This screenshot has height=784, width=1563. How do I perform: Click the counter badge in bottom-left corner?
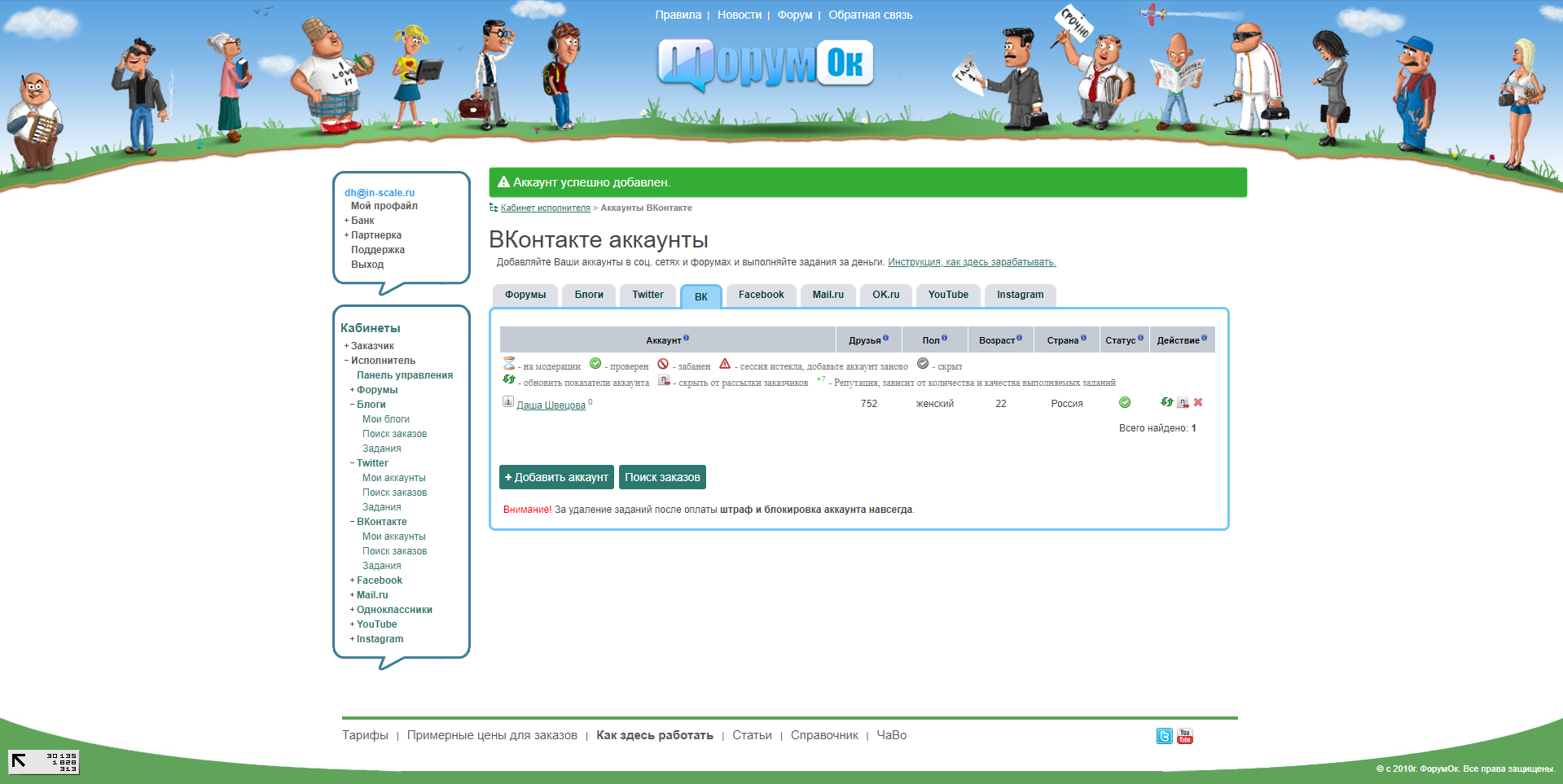(44, 762)
